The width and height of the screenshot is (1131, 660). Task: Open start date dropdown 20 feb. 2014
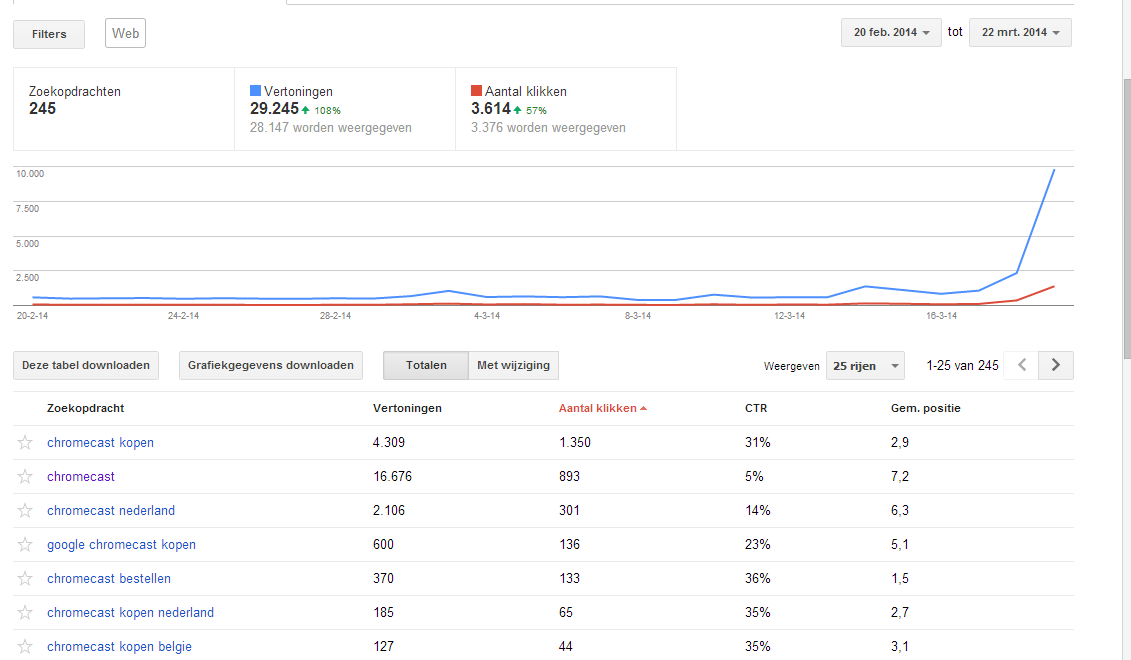[891, 32]
